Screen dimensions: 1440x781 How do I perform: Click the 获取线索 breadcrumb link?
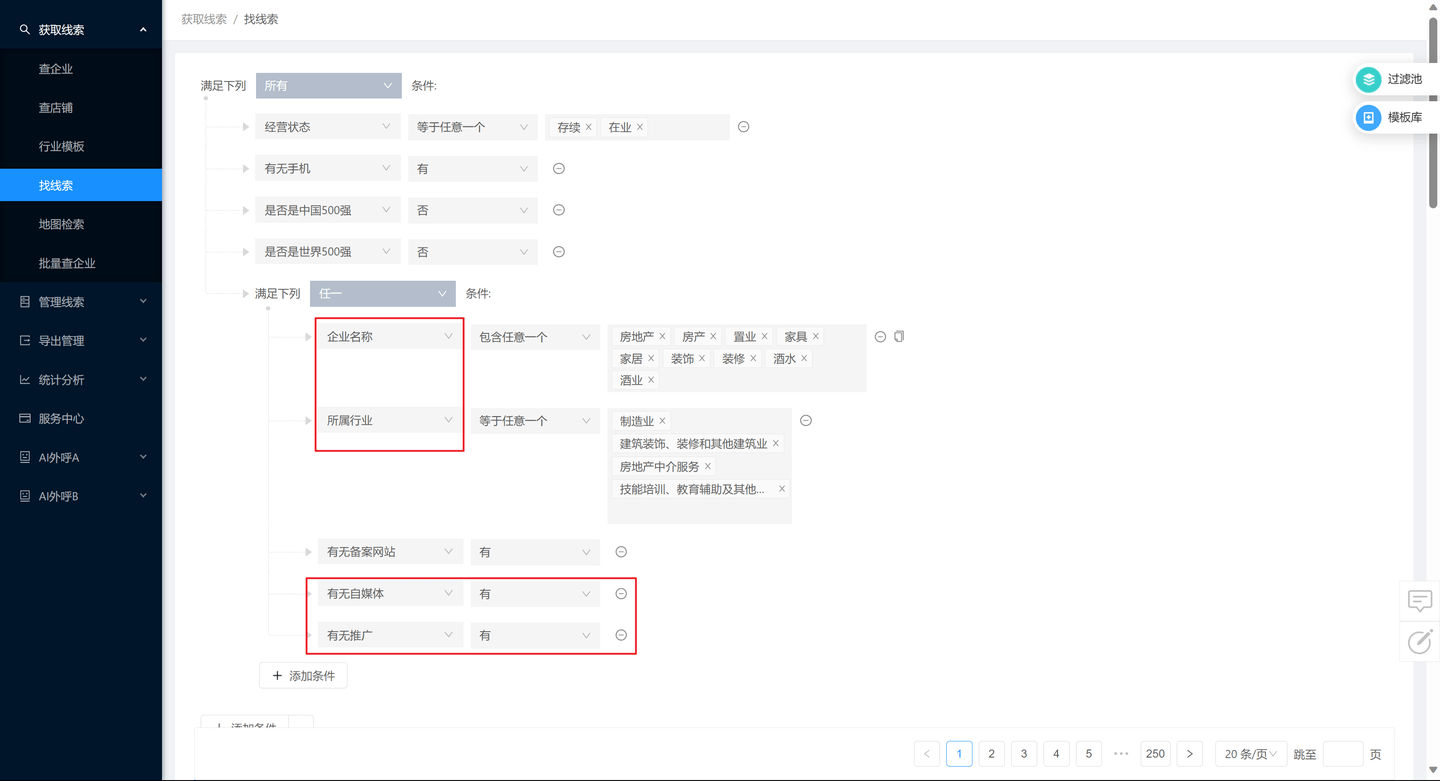pos(204,20)
